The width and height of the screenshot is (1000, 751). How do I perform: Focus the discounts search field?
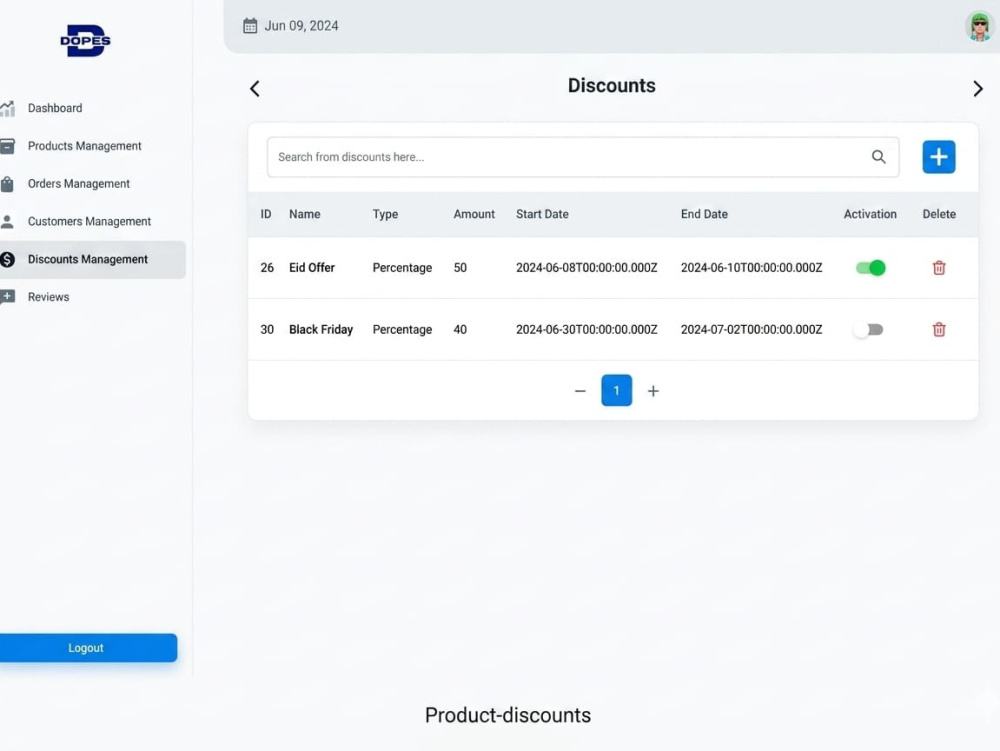(x=583, y=157)
